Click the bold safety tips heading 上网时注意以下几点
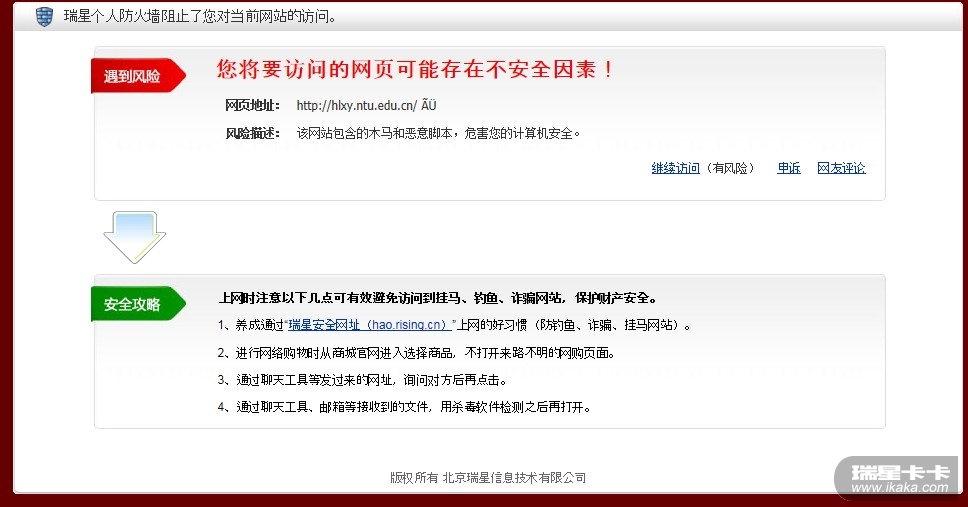 click(438, 298)
